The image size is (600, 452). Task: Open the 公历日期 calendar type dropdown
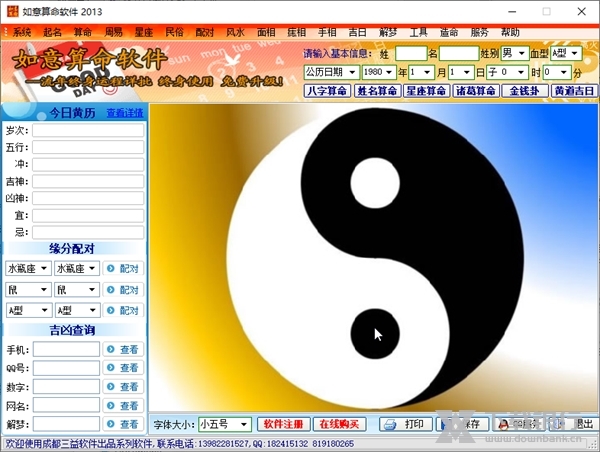tap(331, 72)
